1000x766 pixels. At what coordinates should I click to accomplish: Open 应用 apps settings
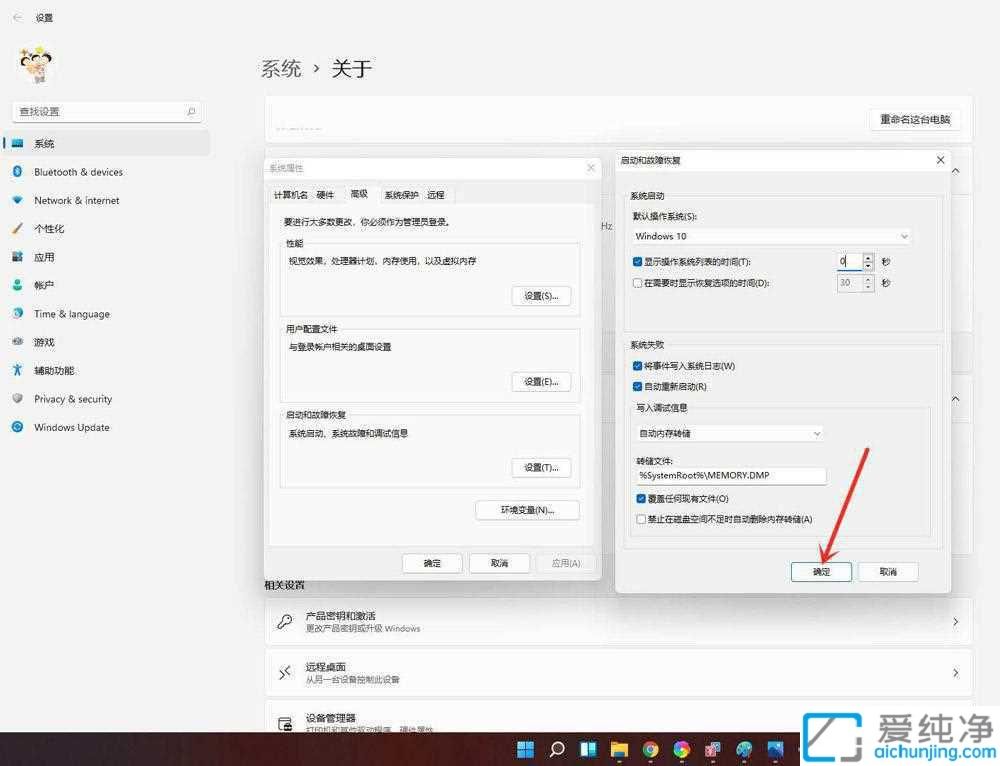coord(107,257)
